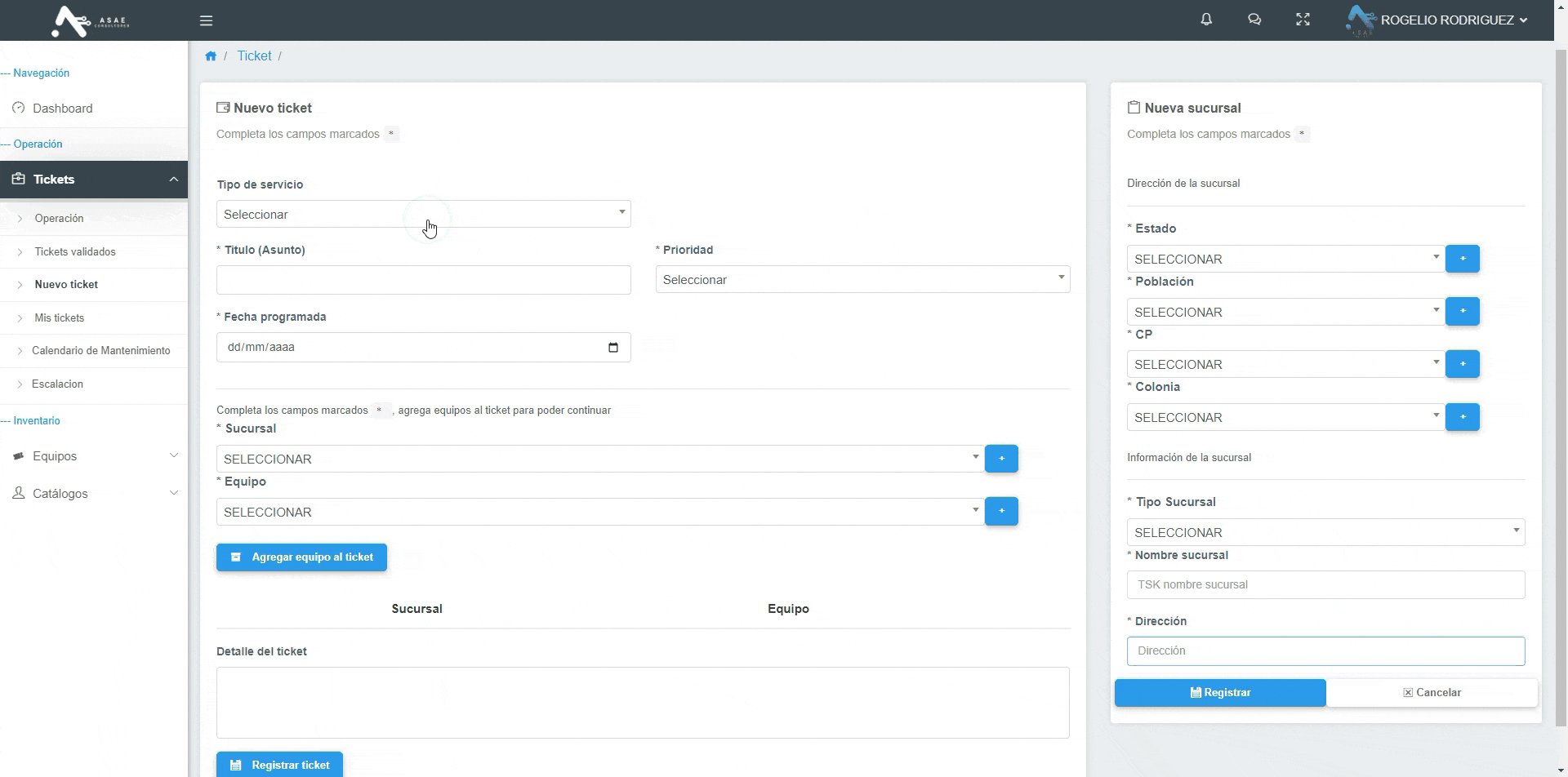The image size is (1568, 777).
Task: Open the Prioridad dropdown
Action: coord(862,280)
